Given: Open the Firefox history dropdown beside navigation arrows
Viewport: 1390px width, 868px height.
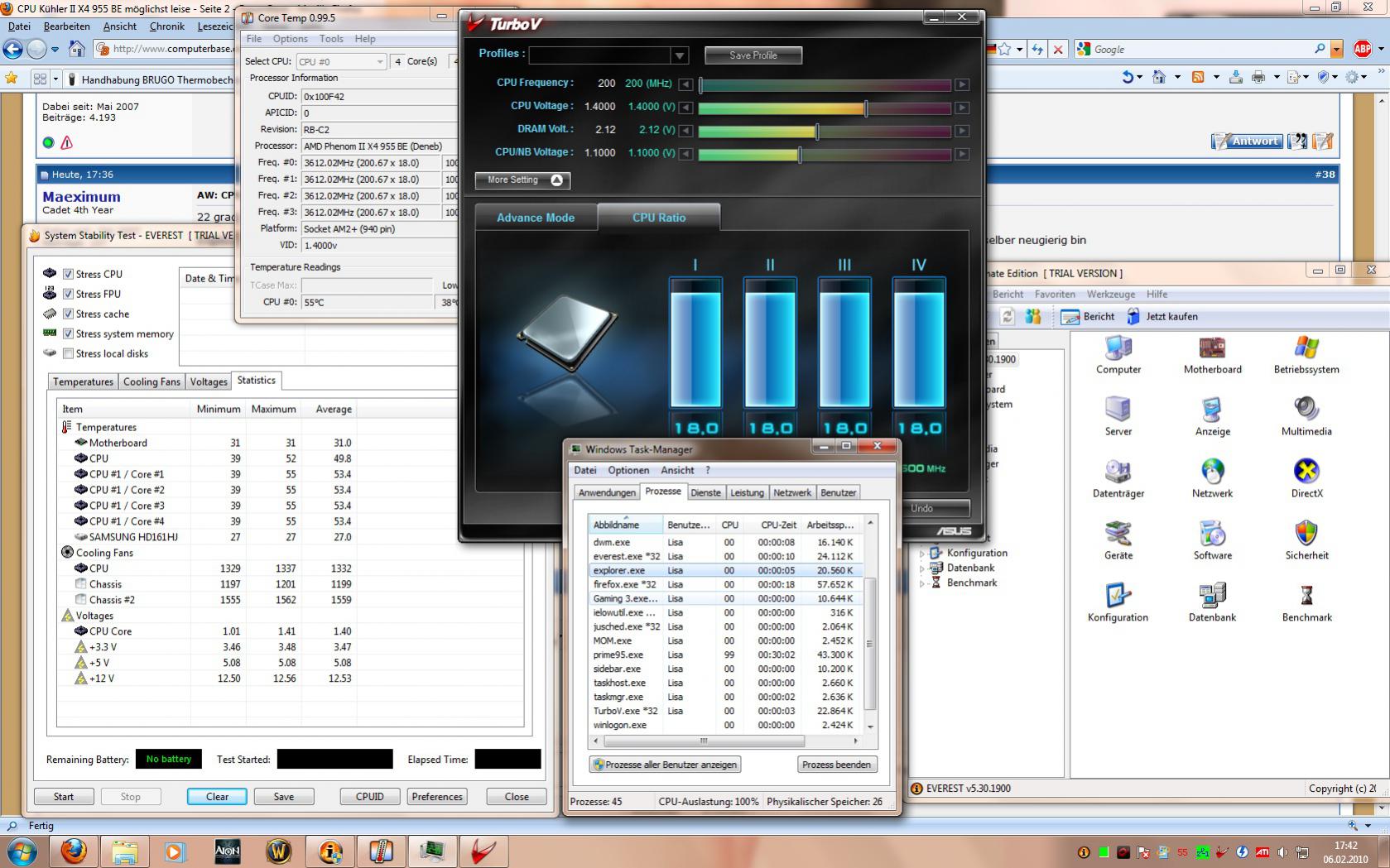Looking at the screenshot, I should (x=55, y=50).
